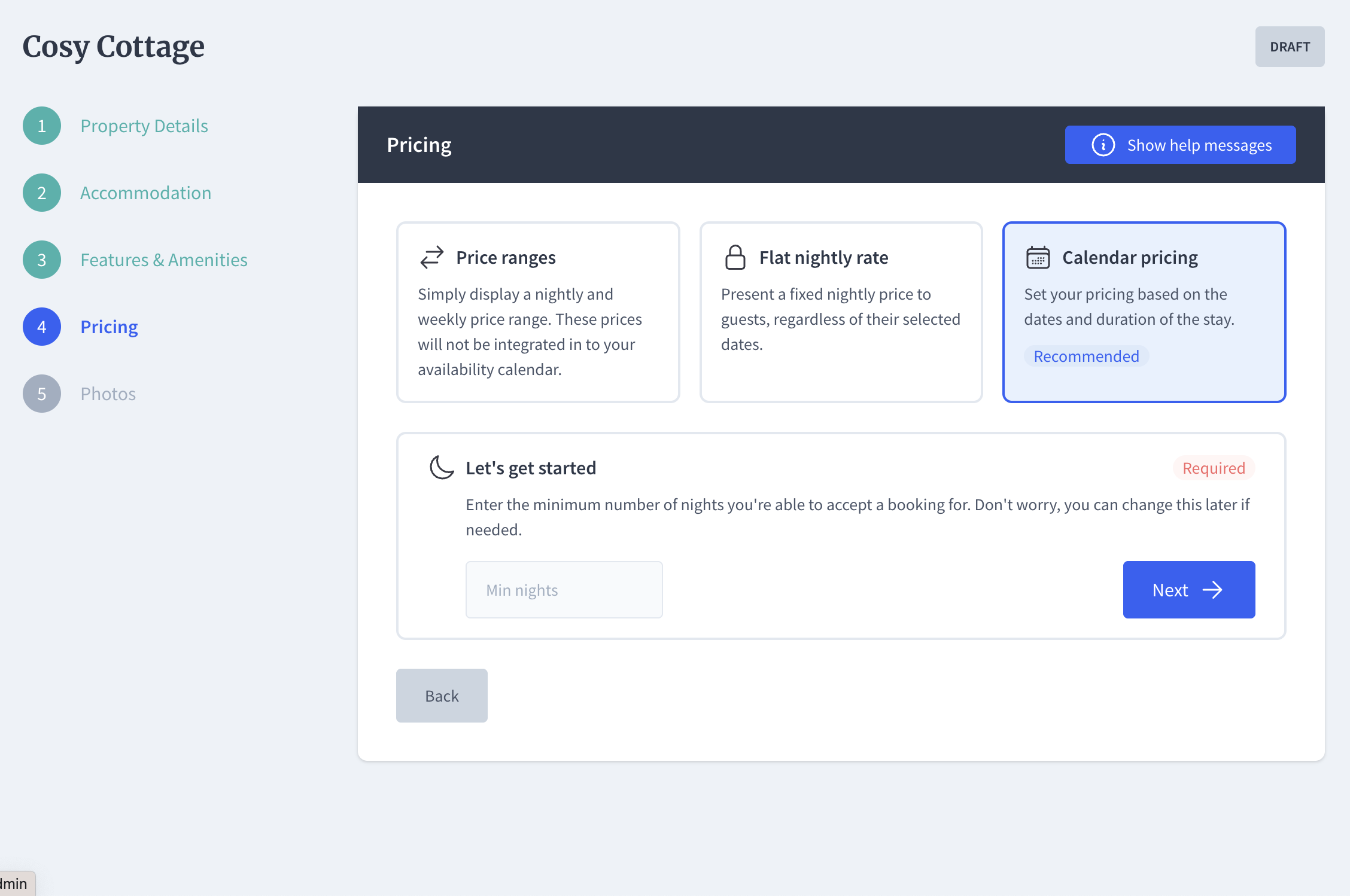The width and height of the screenshot is (1350, 896).
Task: Click the DRAFT status badge
Action: pyautogui.click(x=1290, y=47)
